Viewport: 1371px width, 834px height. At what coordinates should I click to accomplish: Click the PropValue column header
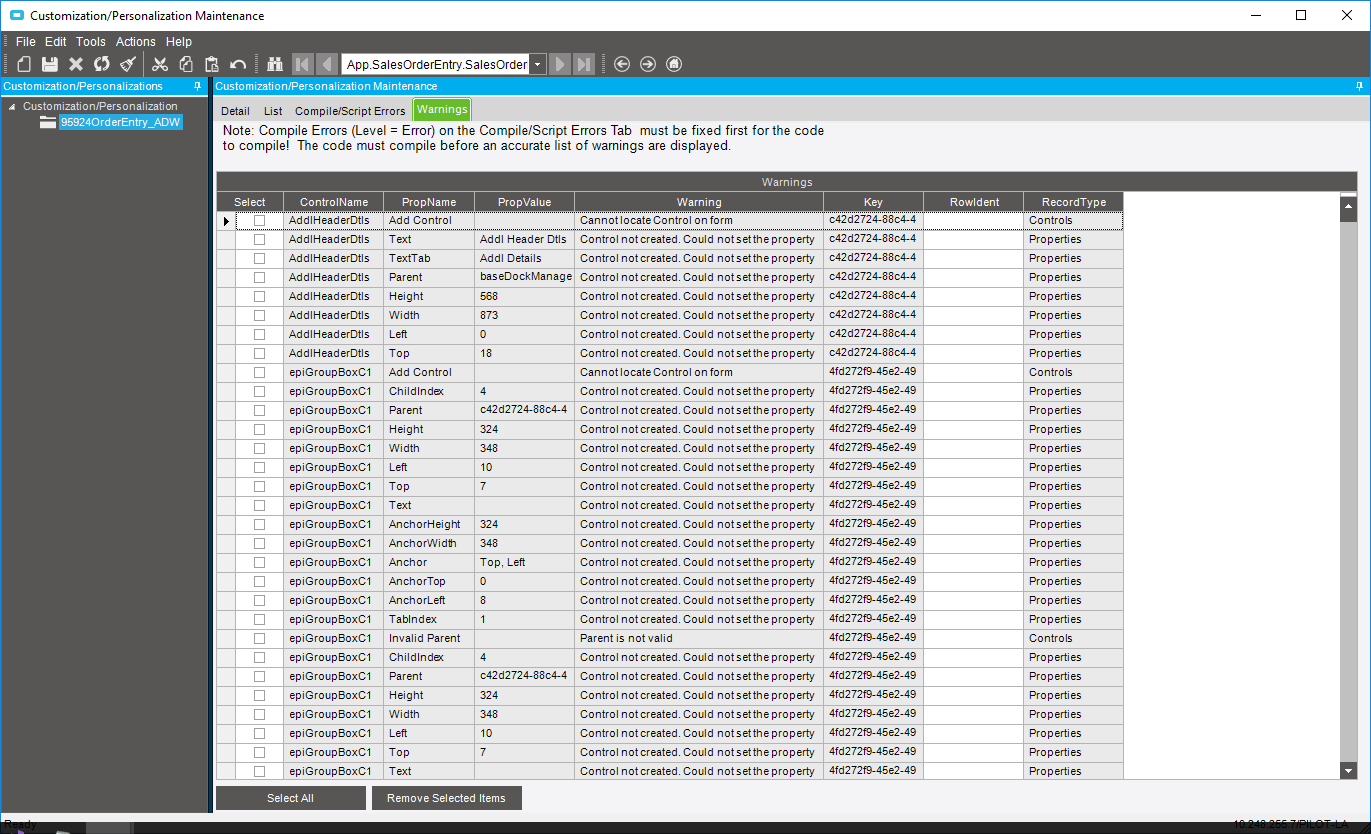point(525,202)
